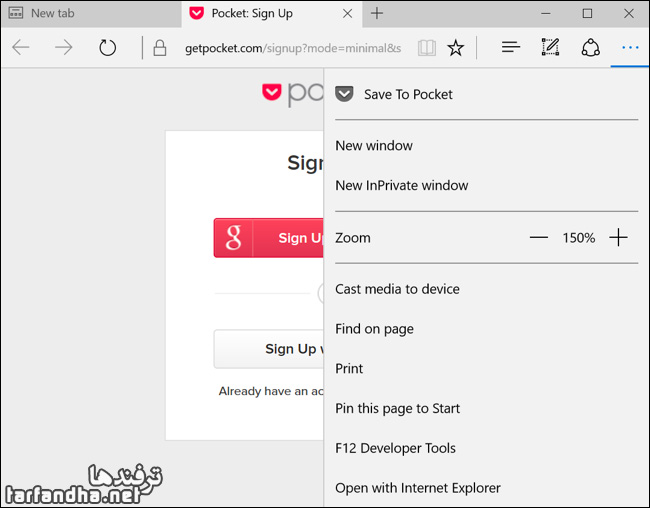Increase zoom with the plus button
The image size is (650, 508).
tap(618, 238)
